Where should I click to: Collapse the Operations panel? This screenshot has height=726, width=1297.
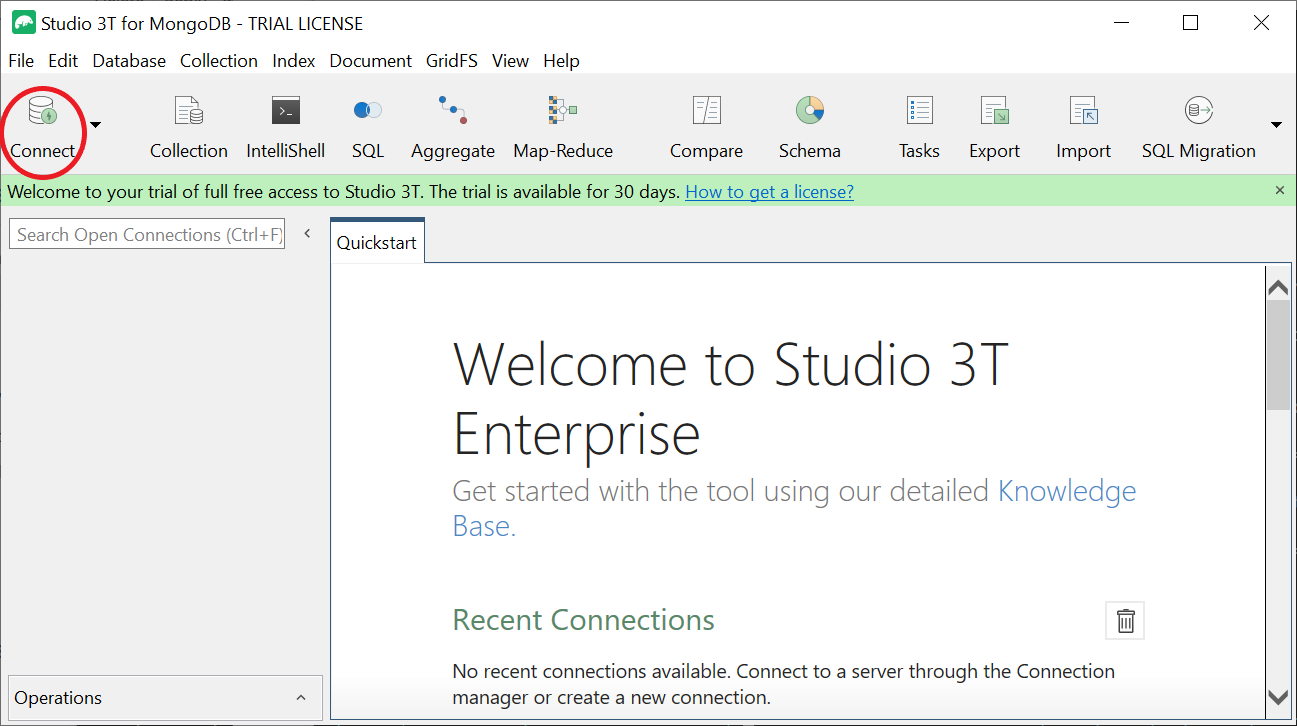[x=301, y=697]
